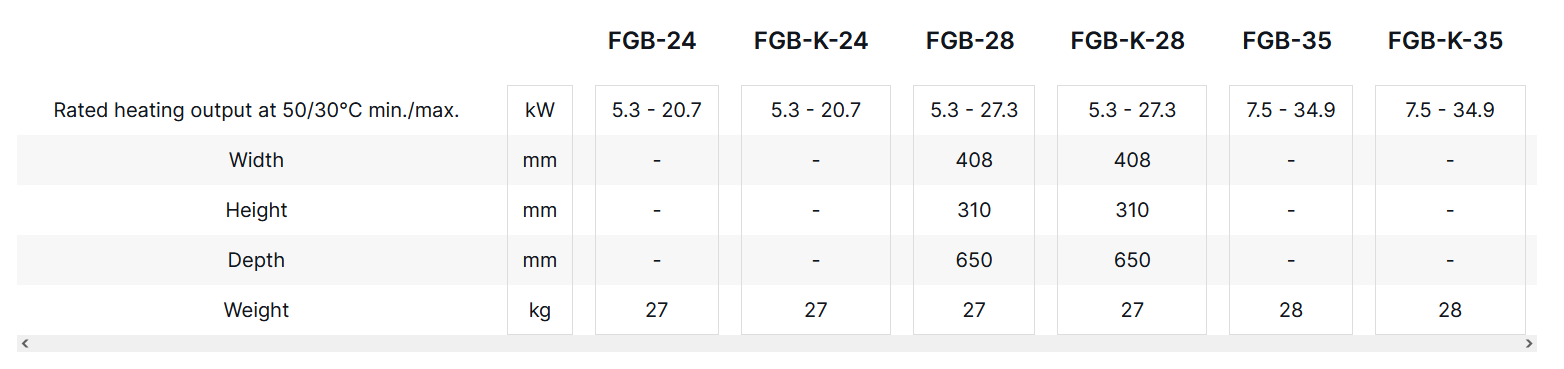1564x369 pixels.
Task: Click the kg unit cell
Action: [540, 310]
